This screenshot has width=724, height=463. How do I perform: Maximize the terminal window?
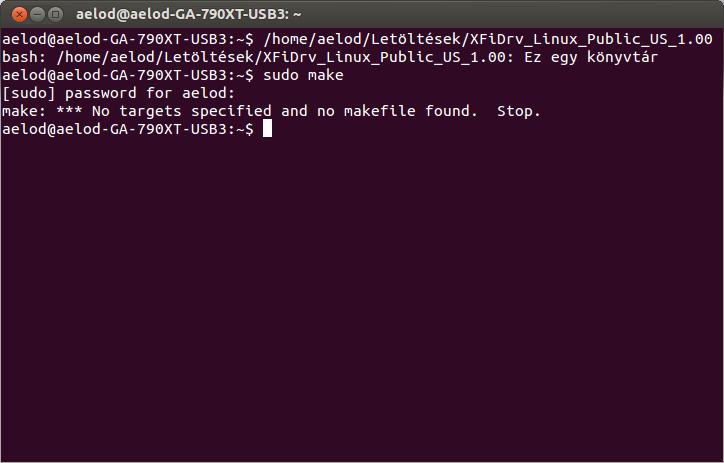(55, 14)
